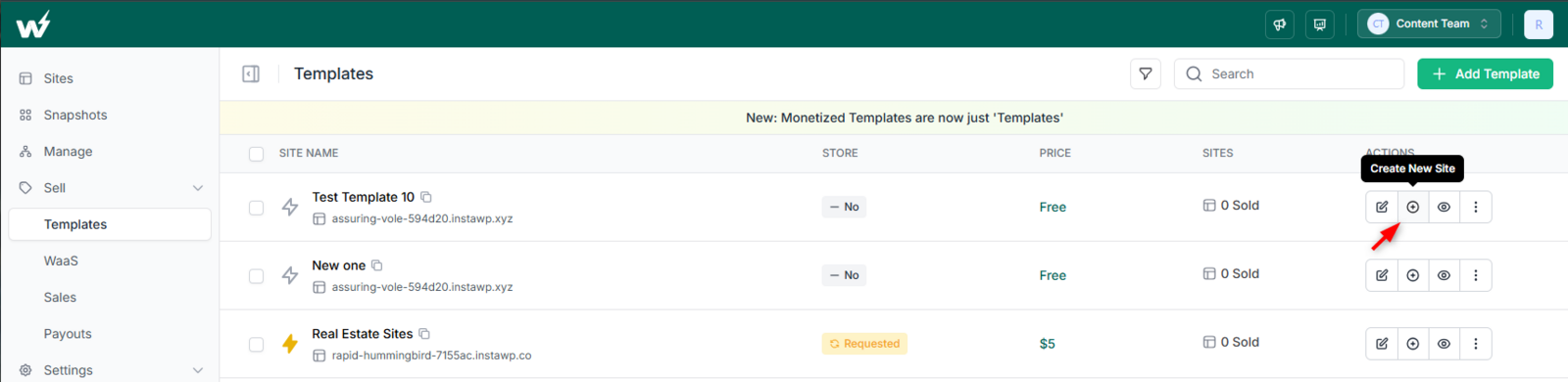Check the Test Template 10 row checkbox
The height and width of the screenshot is (382, 1568).
pos(256,208)
